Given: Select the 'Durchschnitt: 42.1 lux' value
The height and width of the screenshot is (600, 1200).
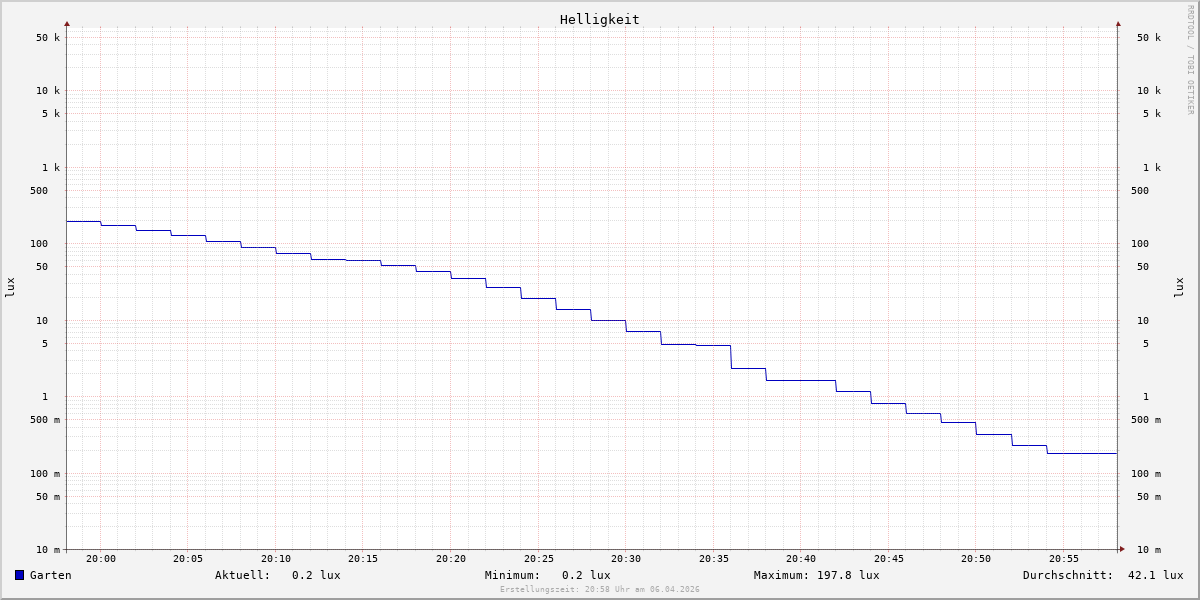Looking at the screenshot, I should [x=1103, y=575].
